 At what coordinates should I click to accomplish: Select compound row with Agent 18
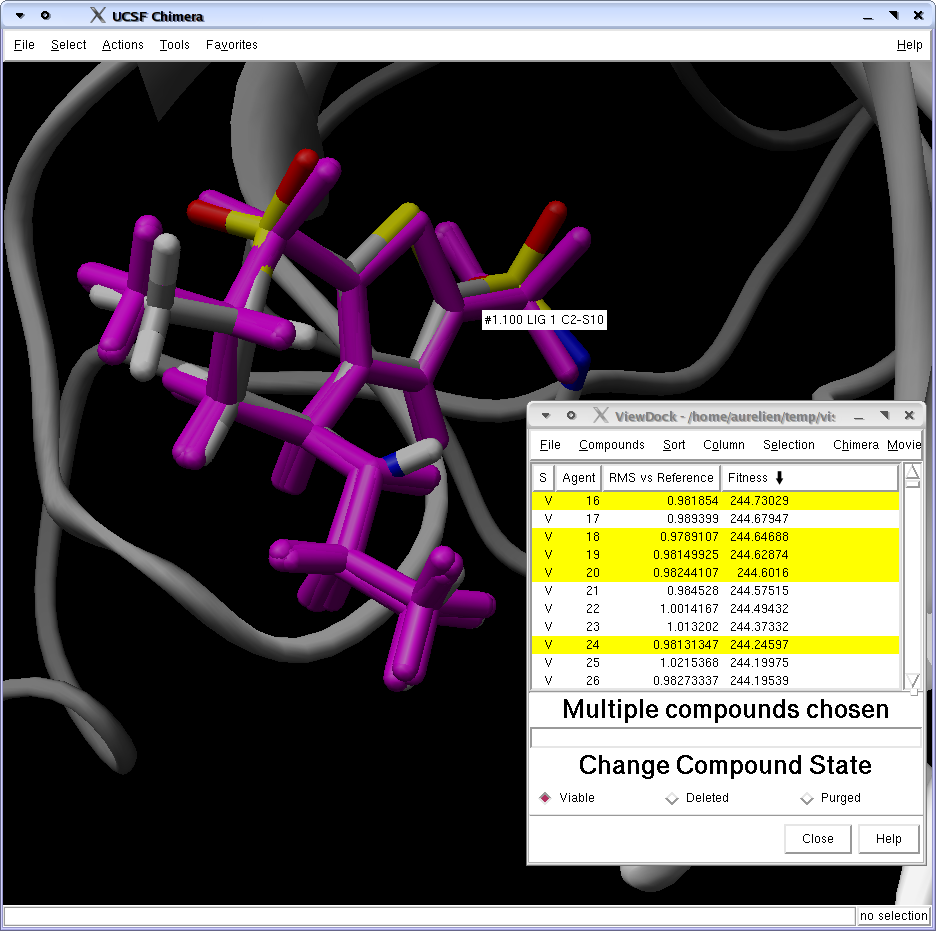click(x=715, y=537)
